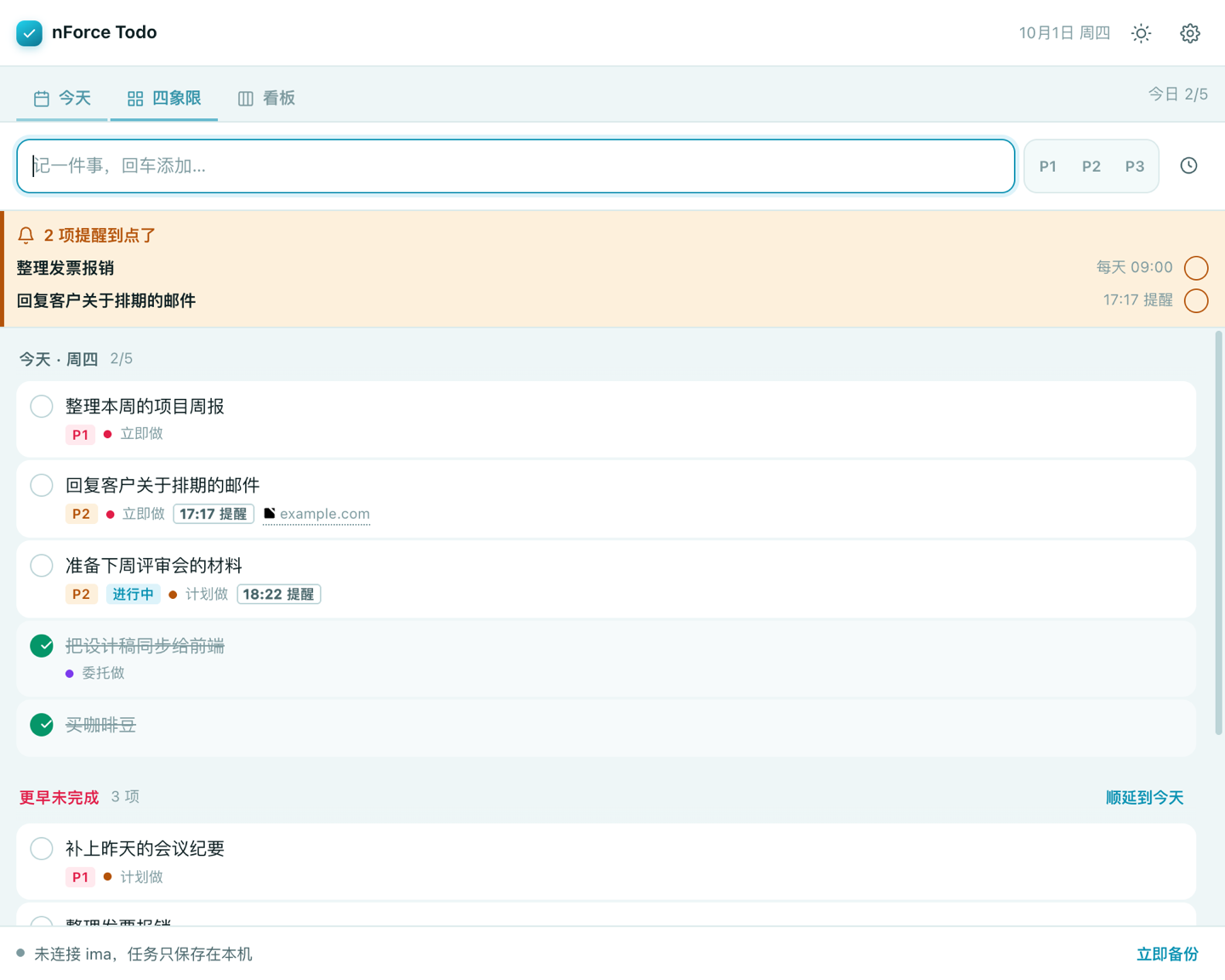Toggle light/dark theme sun icon
Image resolution: width=1225 pixels, height=980 pixels.
[1141, 33]
